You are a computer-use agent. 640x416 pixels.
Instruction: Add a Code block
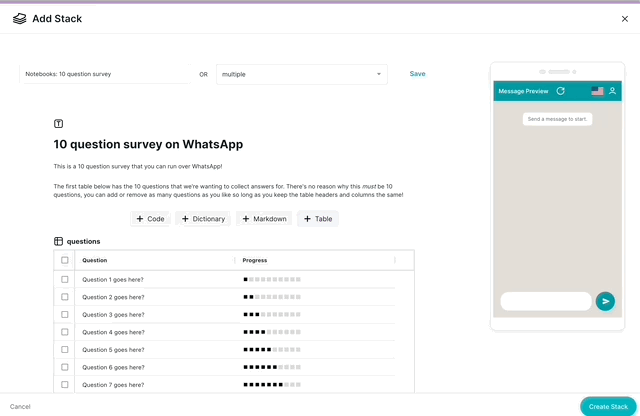coord(150,219)
